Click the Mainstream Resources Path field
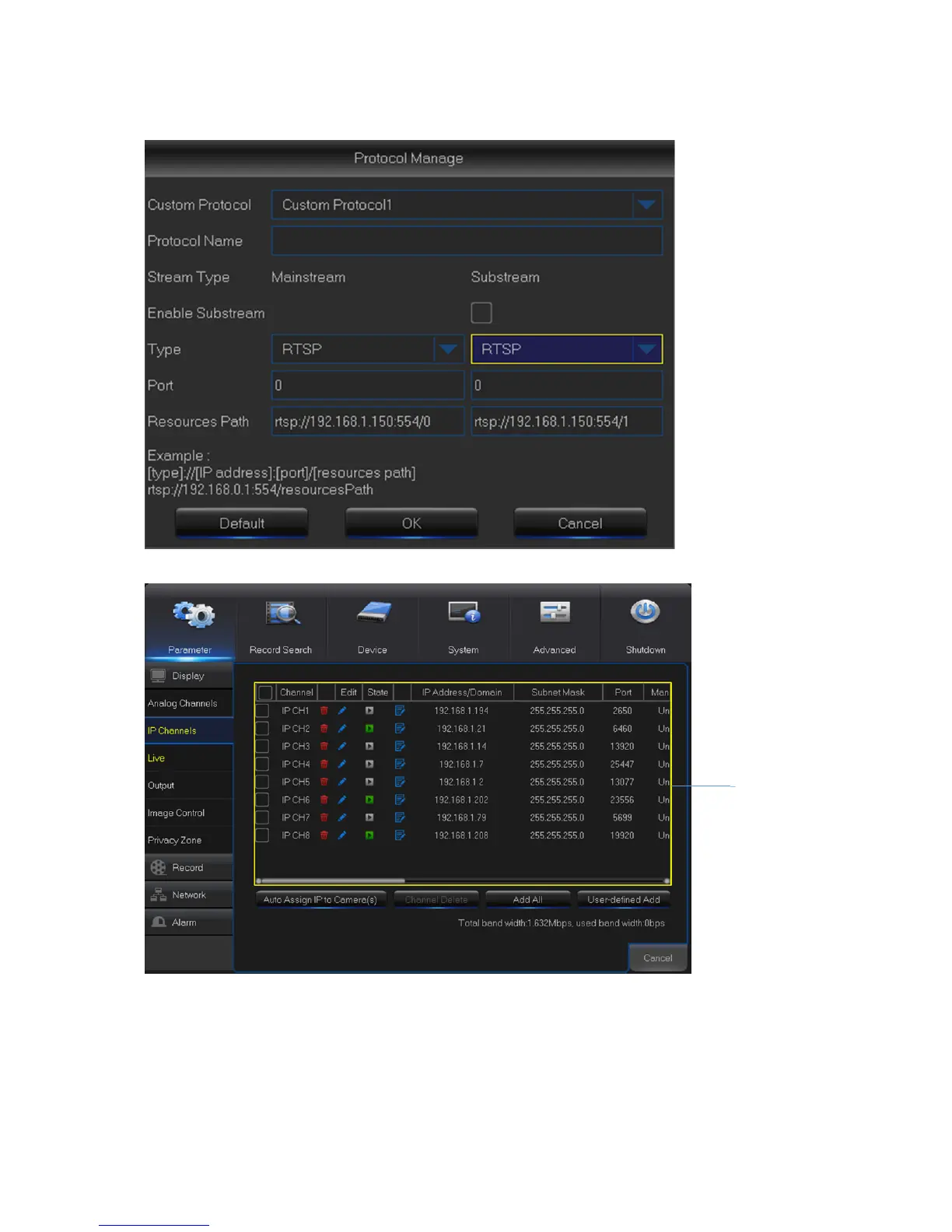The height and width of the screenshot is (1232, 952). [367, 422]
